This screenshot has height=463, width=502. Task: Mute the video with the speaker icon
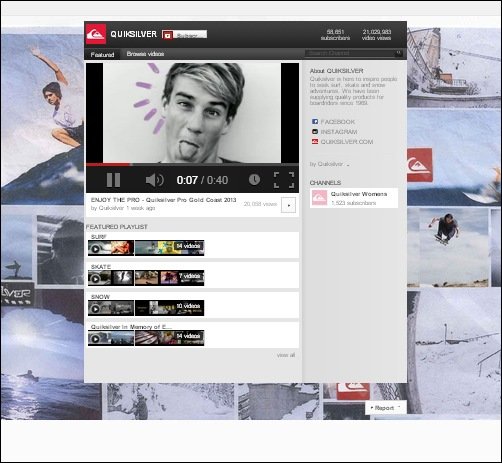(155, 180)
